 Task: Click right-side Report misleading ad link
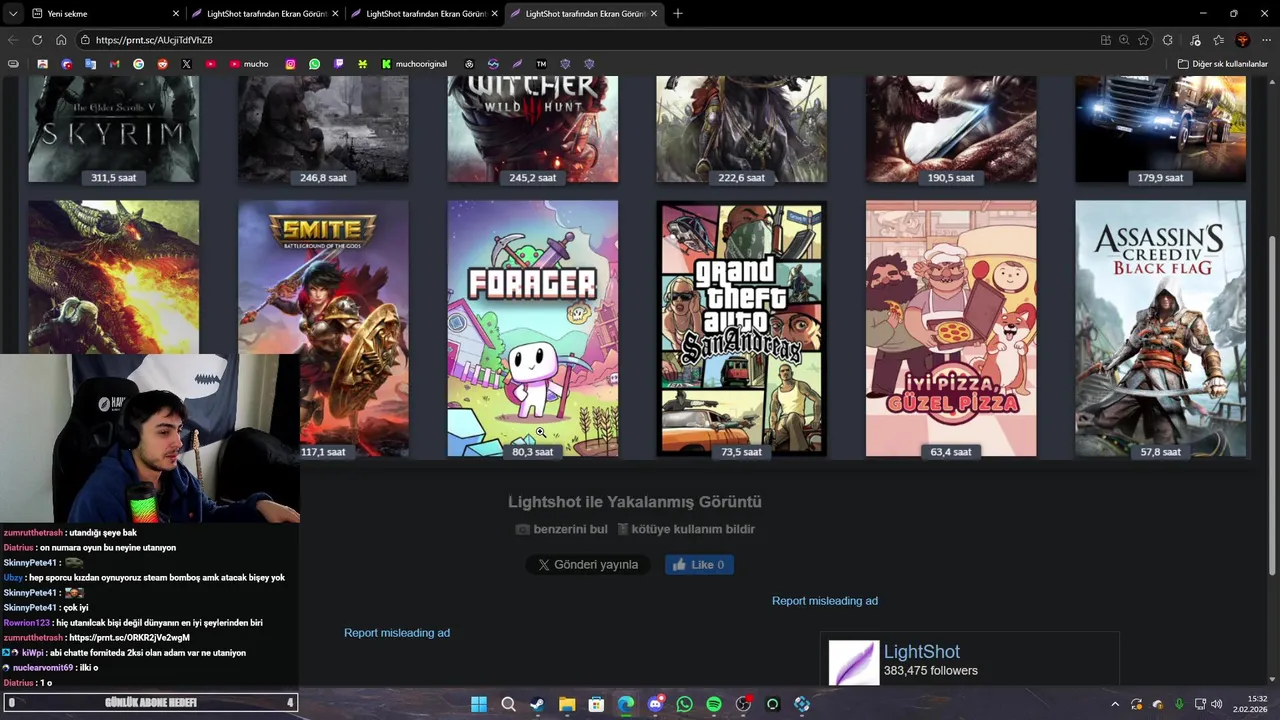point(825,601)
